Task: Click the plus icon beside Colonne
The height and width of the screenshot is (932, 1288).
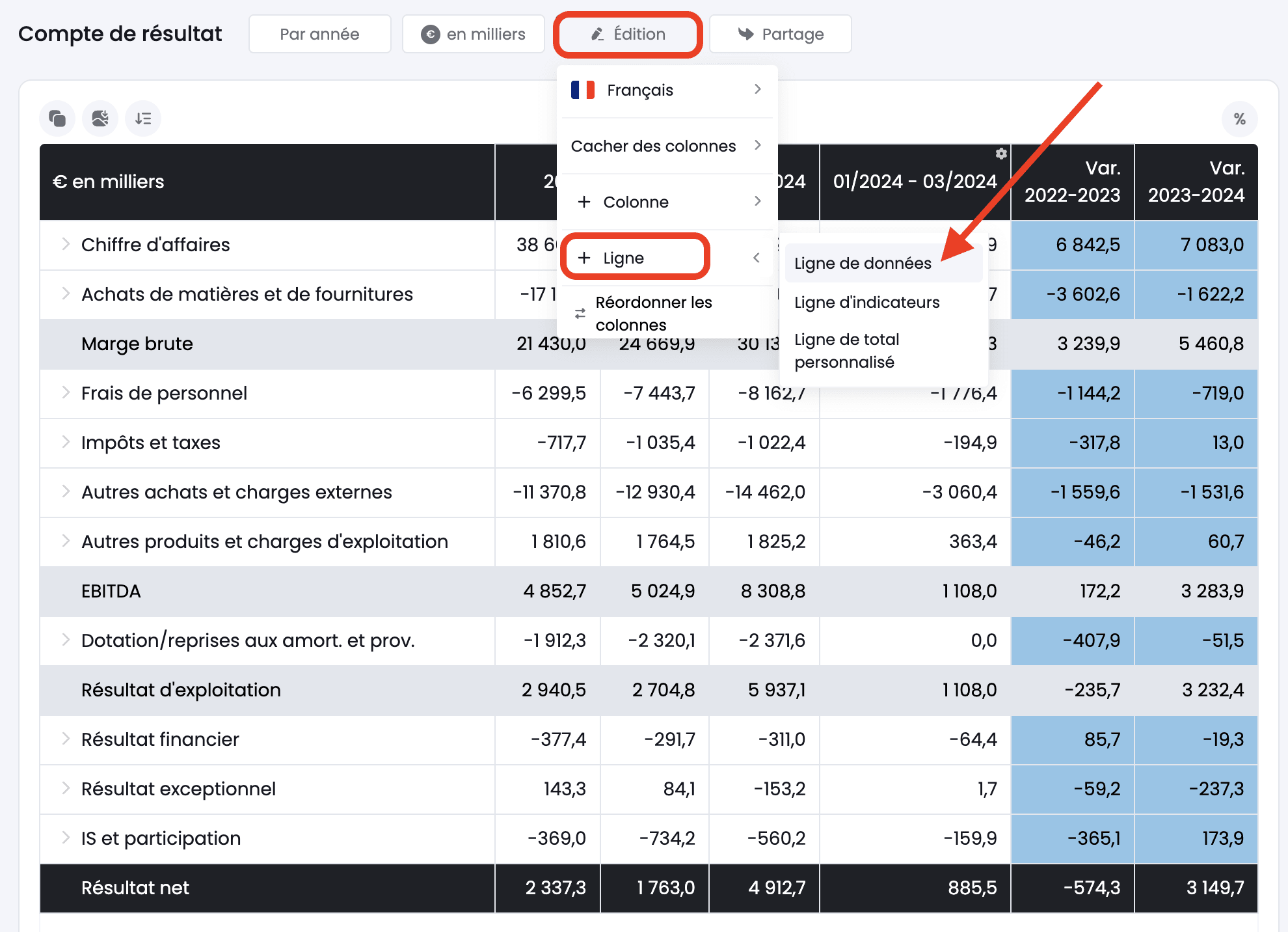Action: click(x=584, y=202)
